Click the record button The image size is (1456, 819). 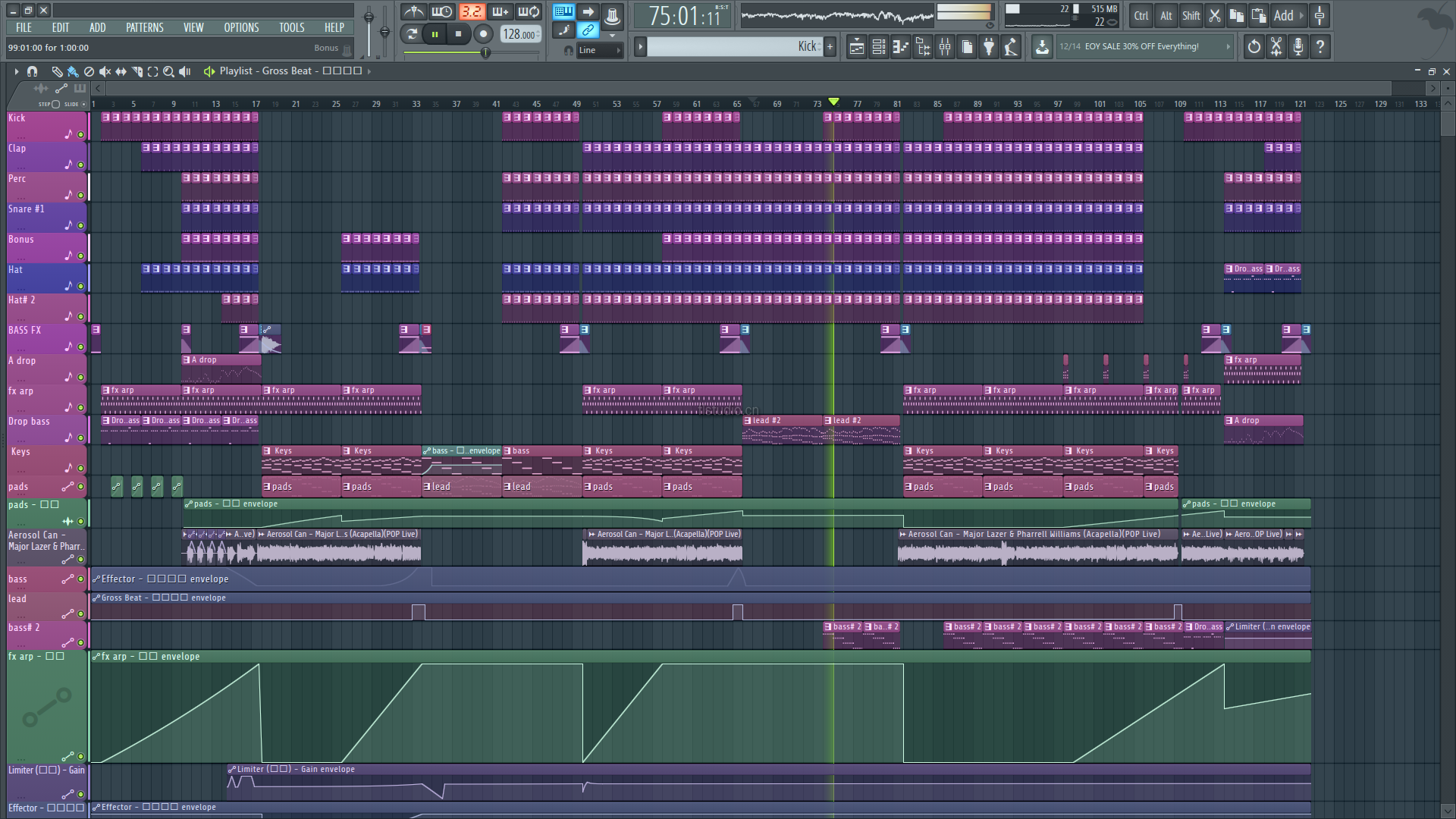click(483, 33)
